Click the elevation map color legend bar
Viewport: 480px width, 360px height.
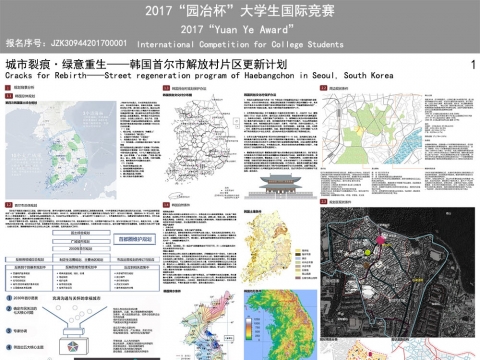249,329
